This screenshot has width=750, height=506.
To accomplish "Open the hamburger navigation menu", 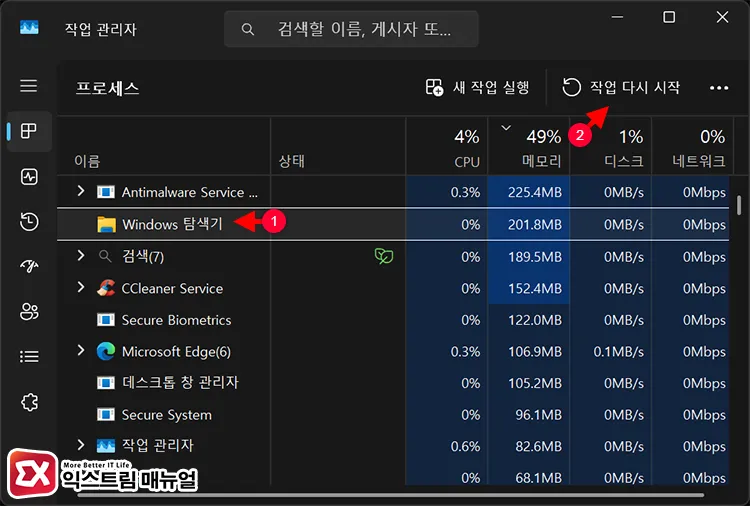I will click(x=29, y=86).
